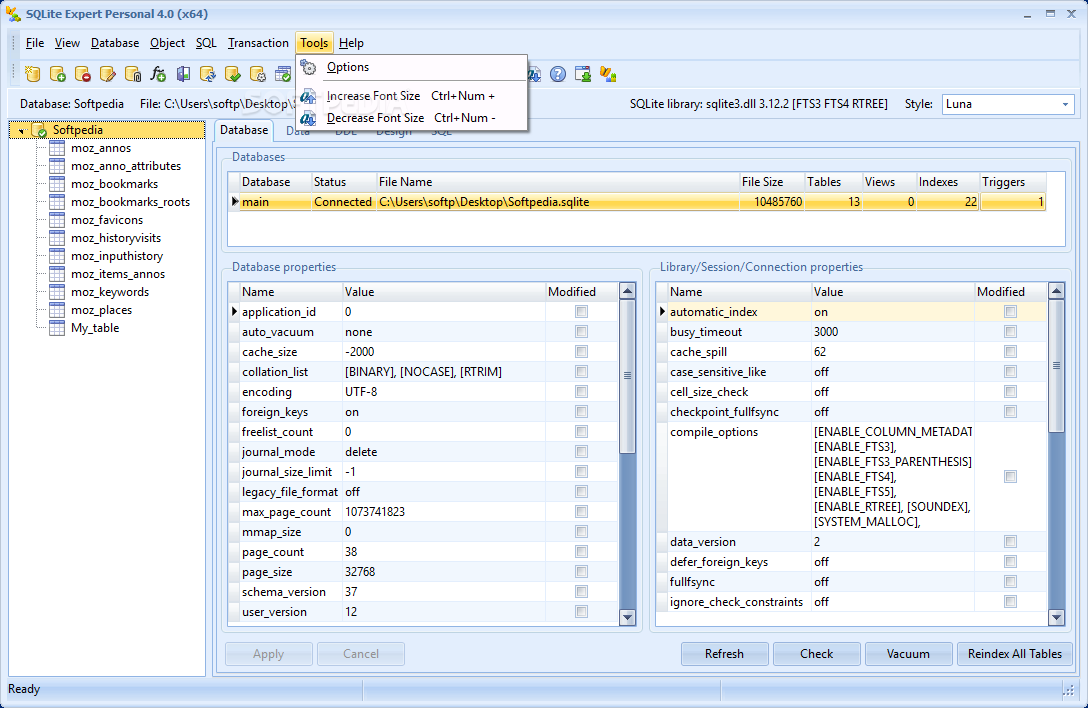Click the File Size column header
The image size is (1088, 708).
coord(772,182)
